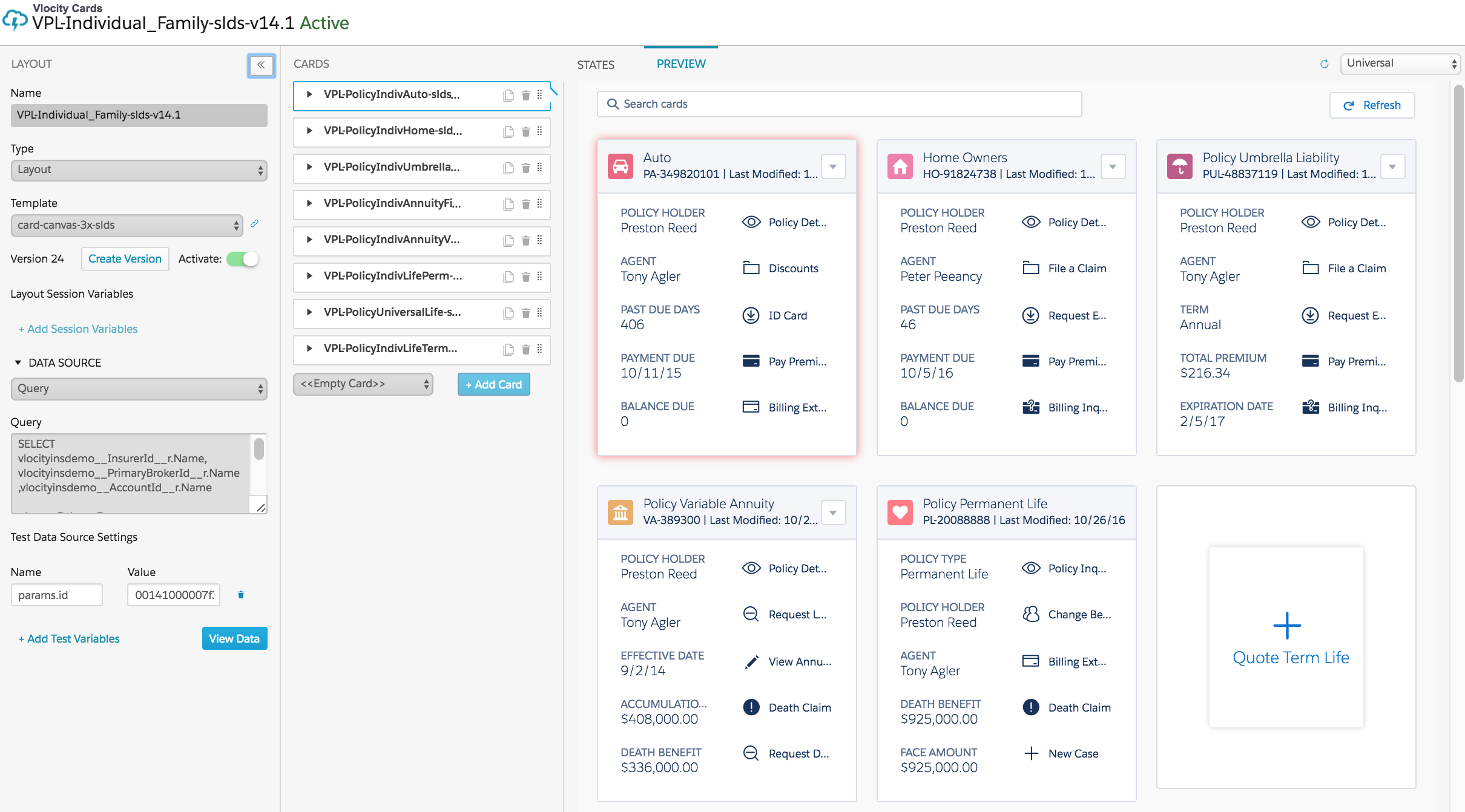Collapse the Layout panel with double-chevron button

click(261, 65)
